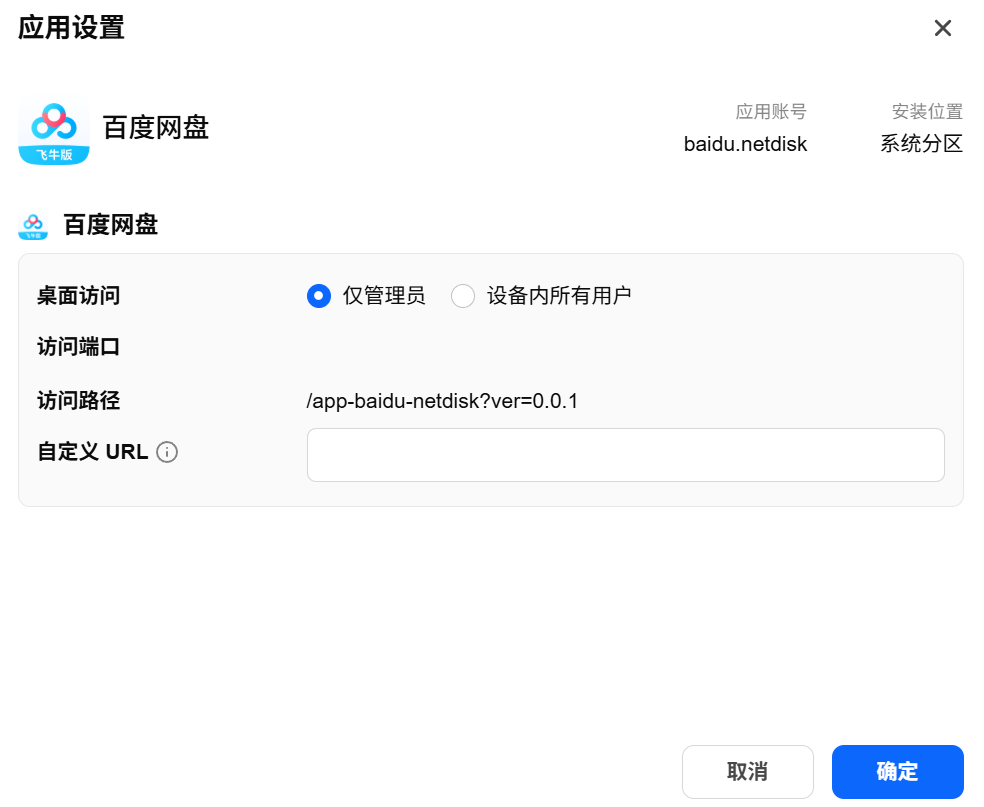Close the 应用设置 dialog with X
This screenshot has height=807, width=984.
point(942,28)
